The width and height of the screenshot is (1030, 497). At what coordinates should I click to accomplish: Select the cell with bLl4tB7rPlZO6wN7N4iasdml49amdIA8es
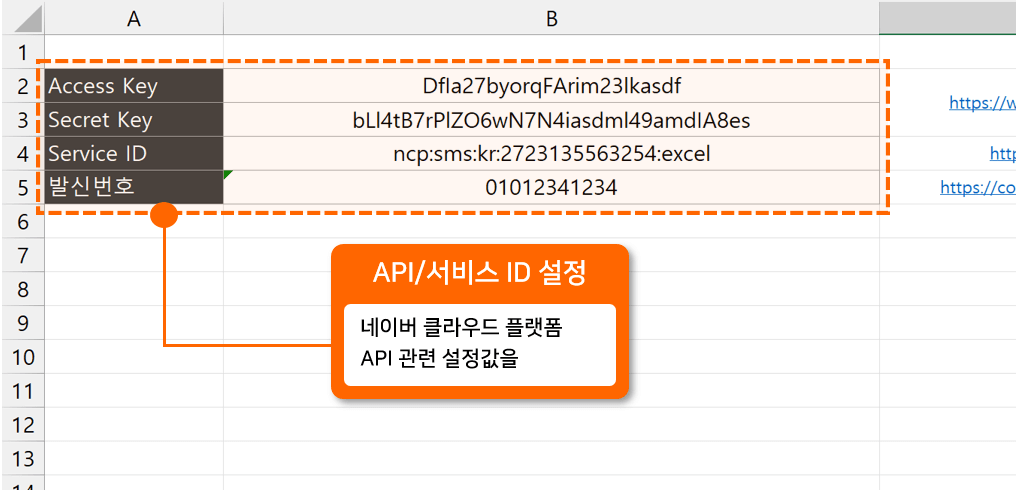point(551,120)
